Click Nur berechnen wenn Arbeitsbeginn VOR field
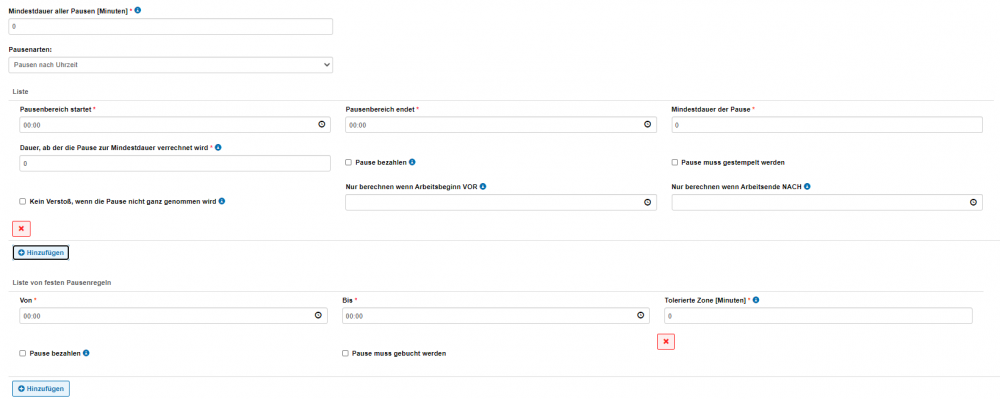The height and width of the screenshot is (399, 1000). point(501,202)
